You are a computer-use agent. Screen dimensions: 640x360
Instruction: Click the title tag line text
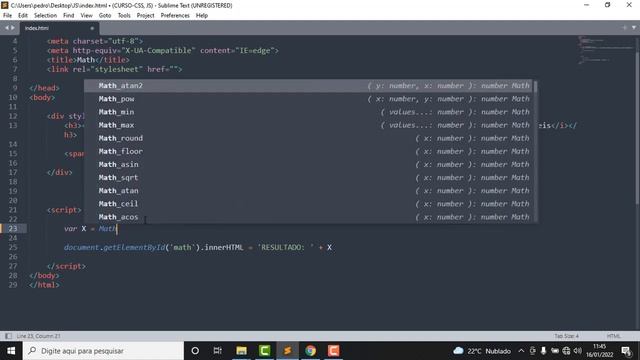click(88, 60)
